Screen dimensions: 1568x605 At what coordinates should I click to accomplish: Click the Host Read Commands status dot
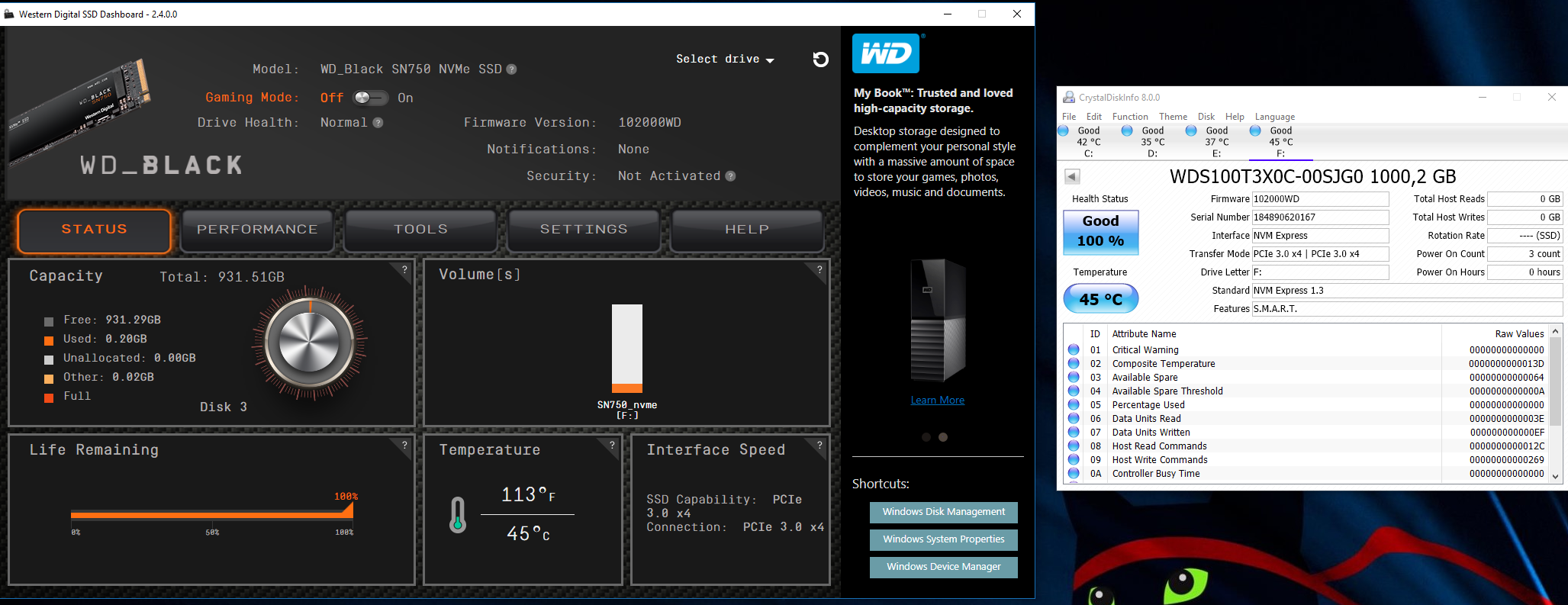(1074, 446)
